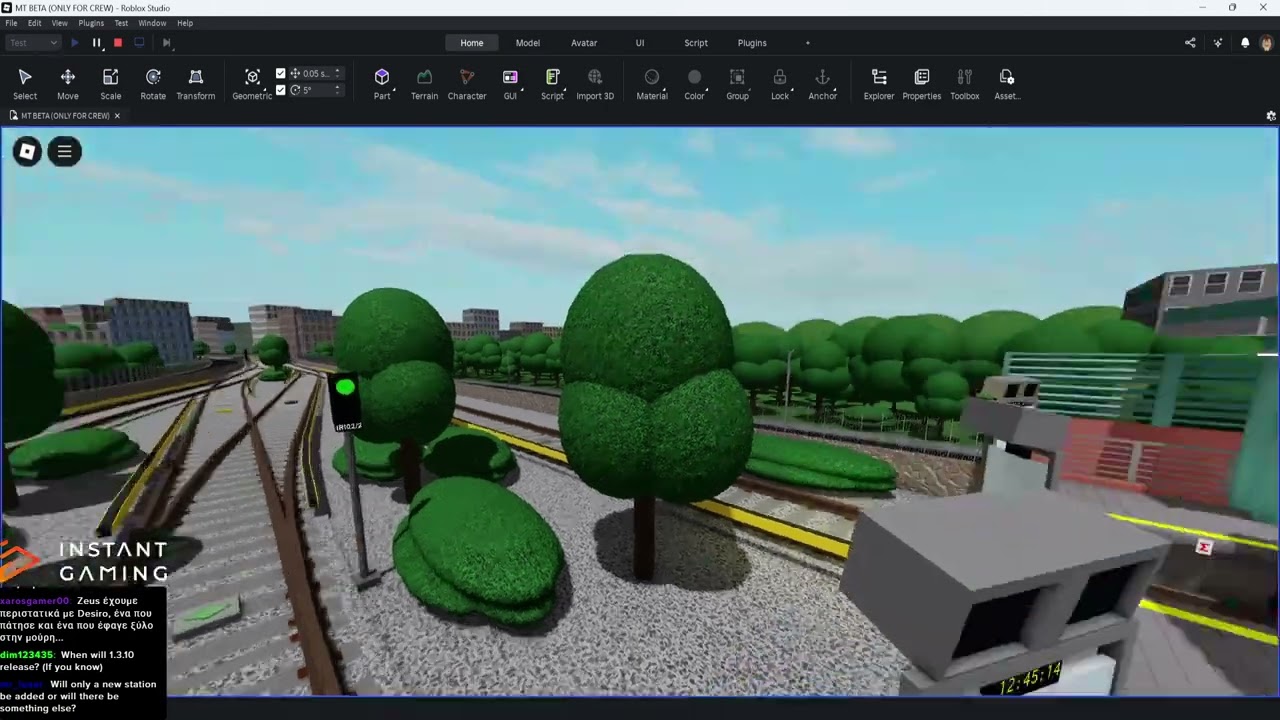Activate the Transform tool
The height and width of the screenshot is (720, 1280).
coord(196,84)
